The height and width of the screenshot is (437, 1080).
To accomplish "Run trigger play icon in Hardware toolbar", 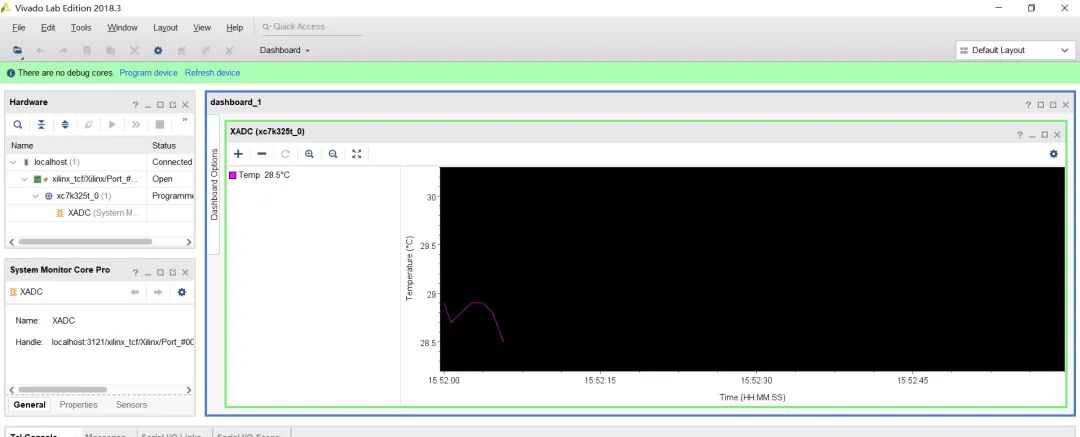I will click(x=112, y=125).
